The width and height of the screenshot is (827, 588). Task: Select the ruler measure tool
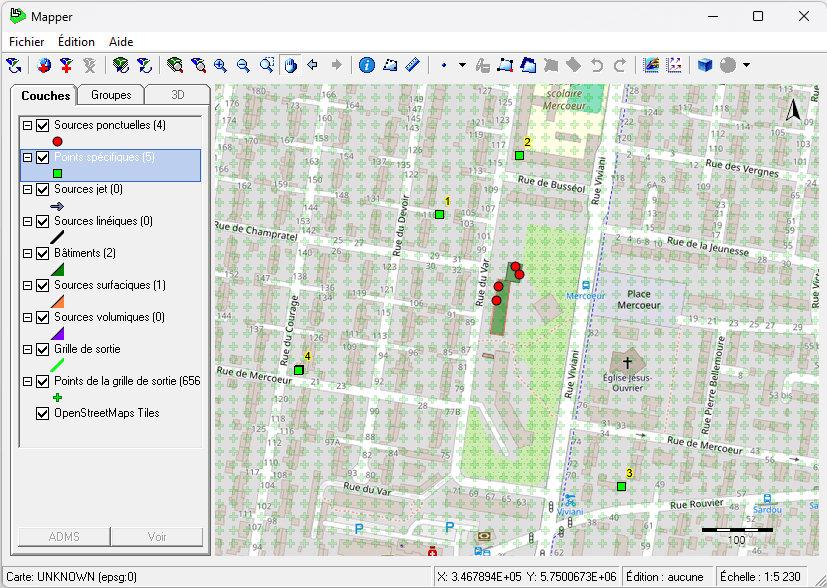tap(414, 65)
